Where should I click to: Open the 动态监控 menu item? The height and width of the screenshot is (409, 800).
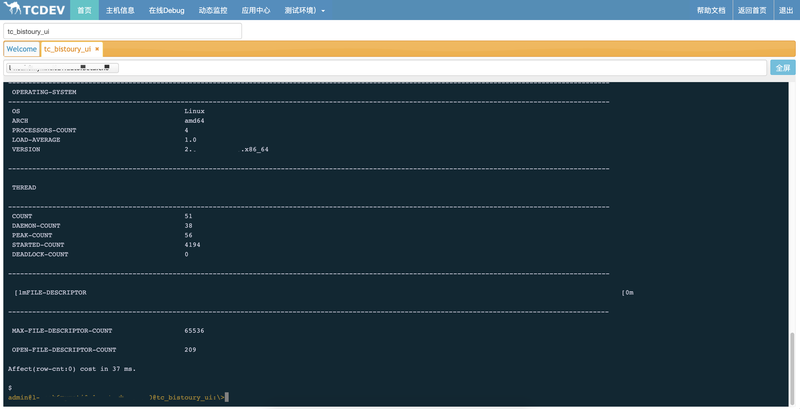213,10
